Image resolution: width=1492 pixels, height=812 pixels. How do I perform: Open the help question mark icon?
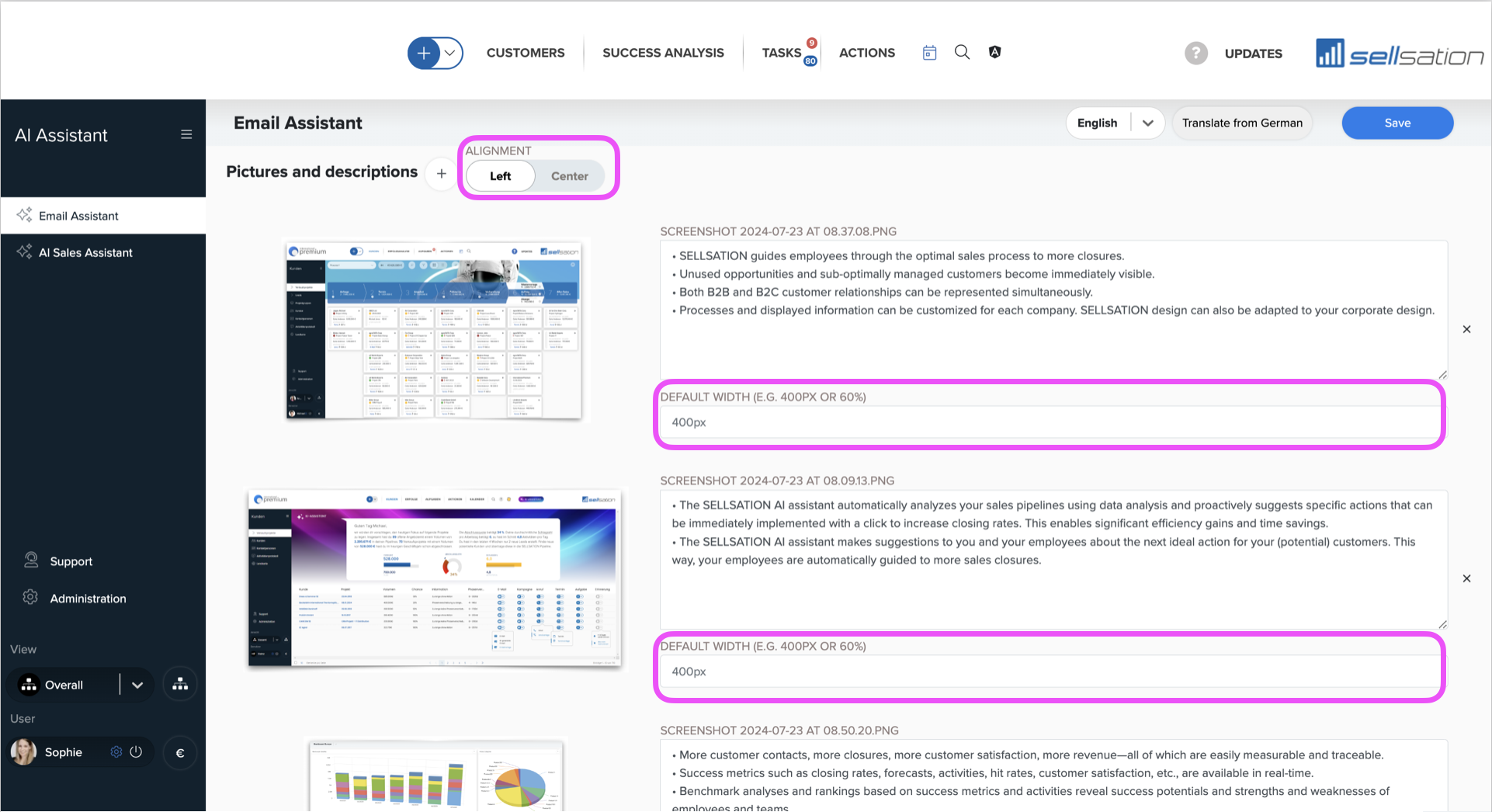[1195, 53]
